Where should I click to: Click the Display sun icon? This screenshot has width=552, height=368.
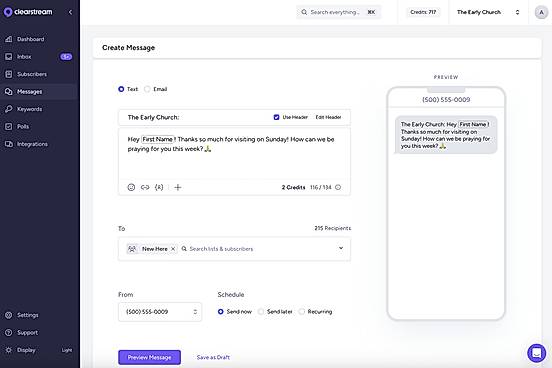tap(9, 350)
